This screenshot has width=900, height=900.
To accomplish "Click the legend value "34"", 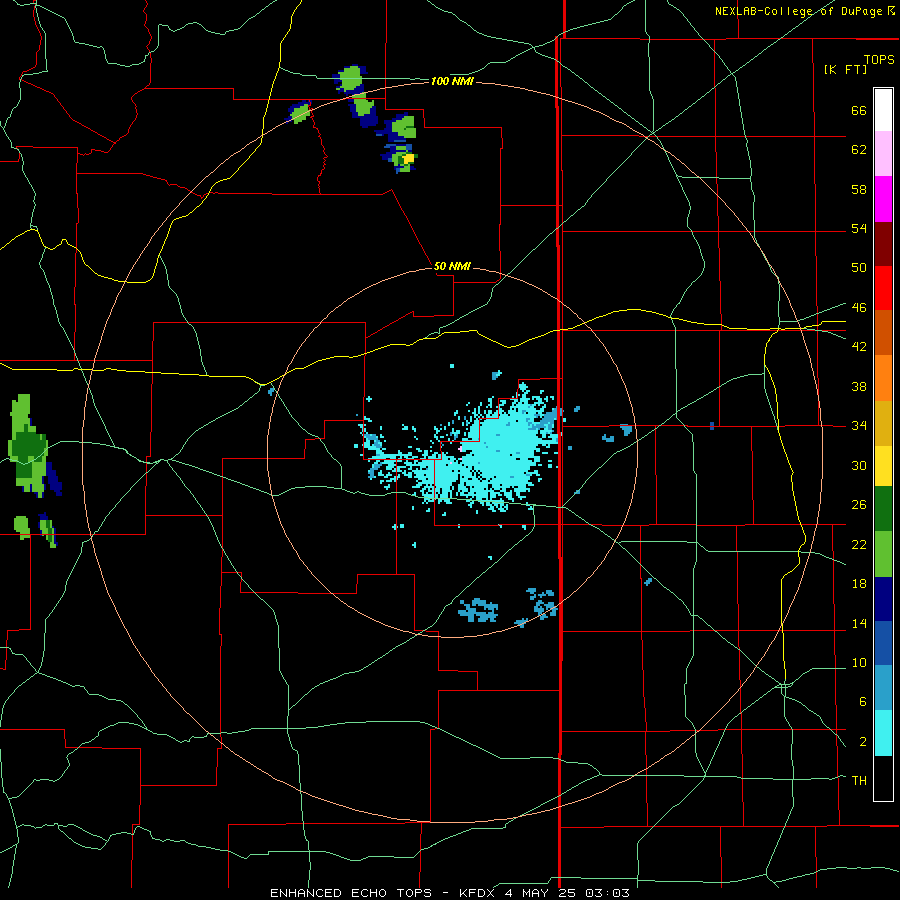I will tap(859, 426).
